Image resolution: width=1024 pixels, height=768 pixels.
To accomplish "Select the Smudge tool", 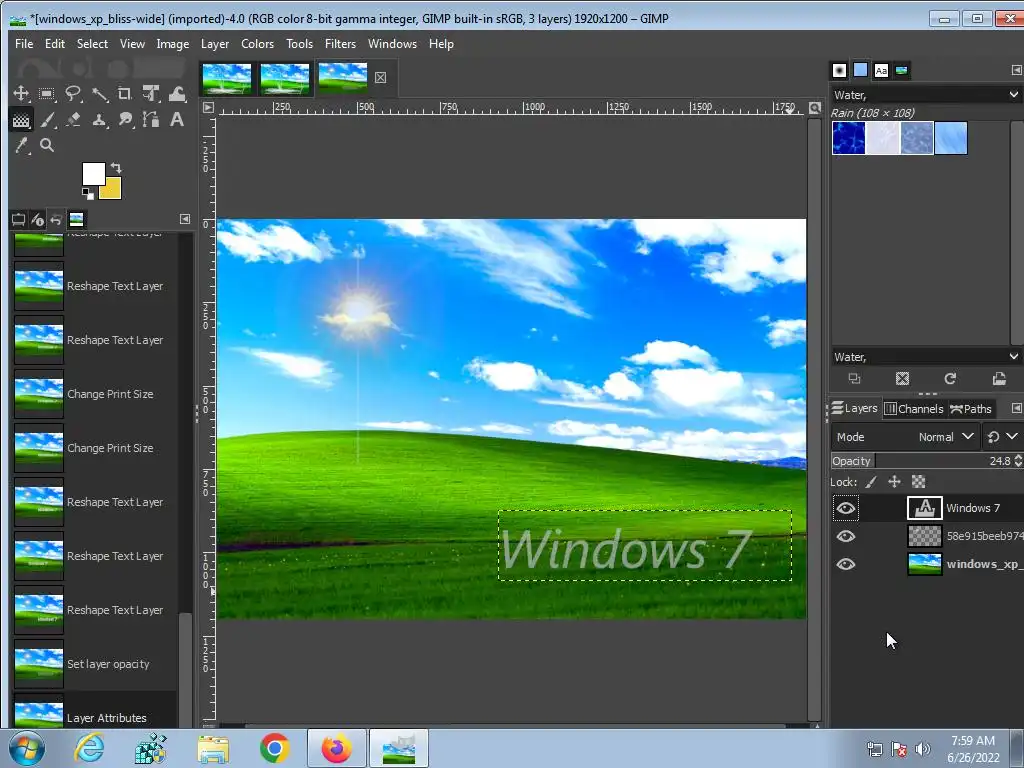I will 125,120.
